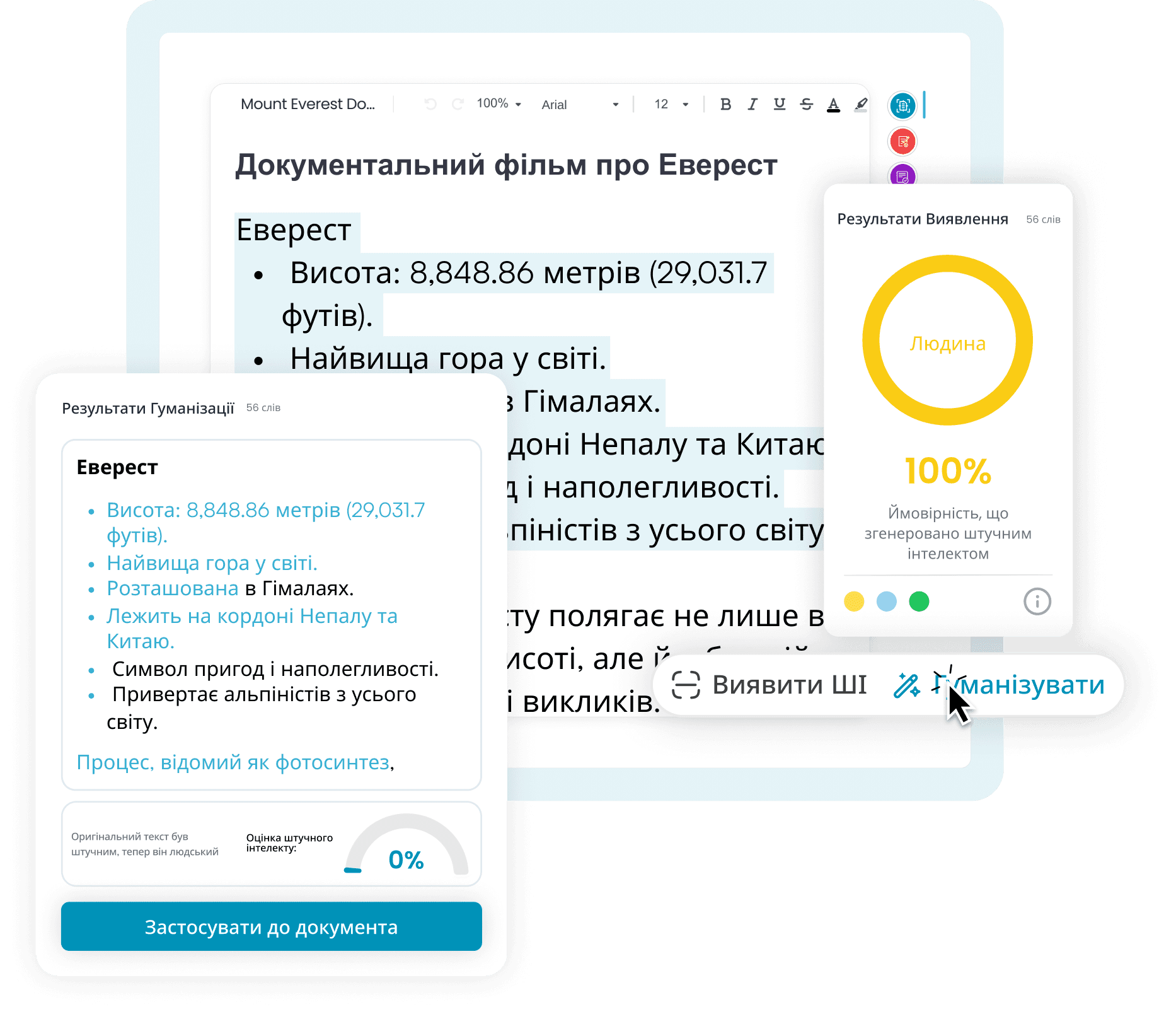Click 56 слів count in detection panel

click(x=1043, y=219)
